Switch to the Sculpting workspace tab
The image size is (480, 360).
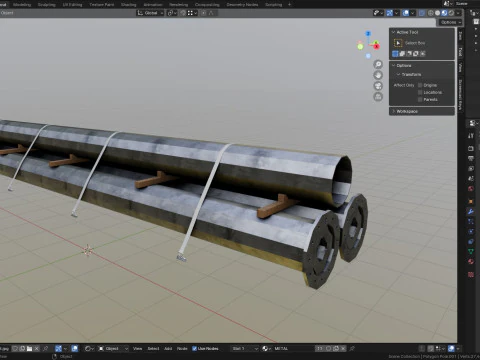[47, 5]
